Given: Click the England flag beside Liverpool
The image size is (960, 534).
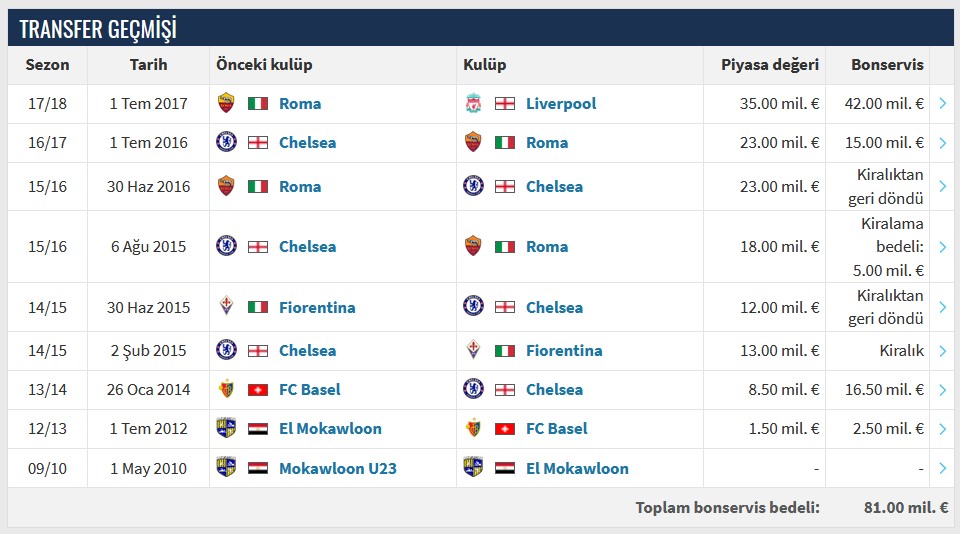Looking at the screenshot, I should tap(505, 103).
